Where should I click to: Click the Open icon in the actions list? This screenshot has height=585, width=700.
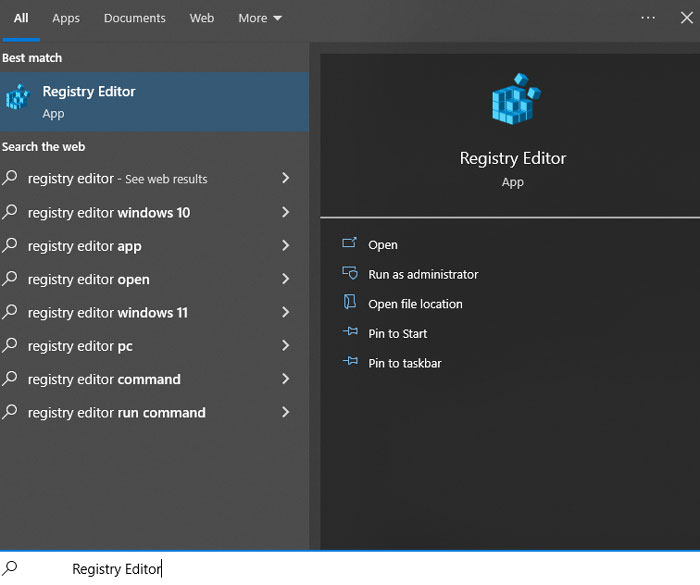tap(349, 242)
